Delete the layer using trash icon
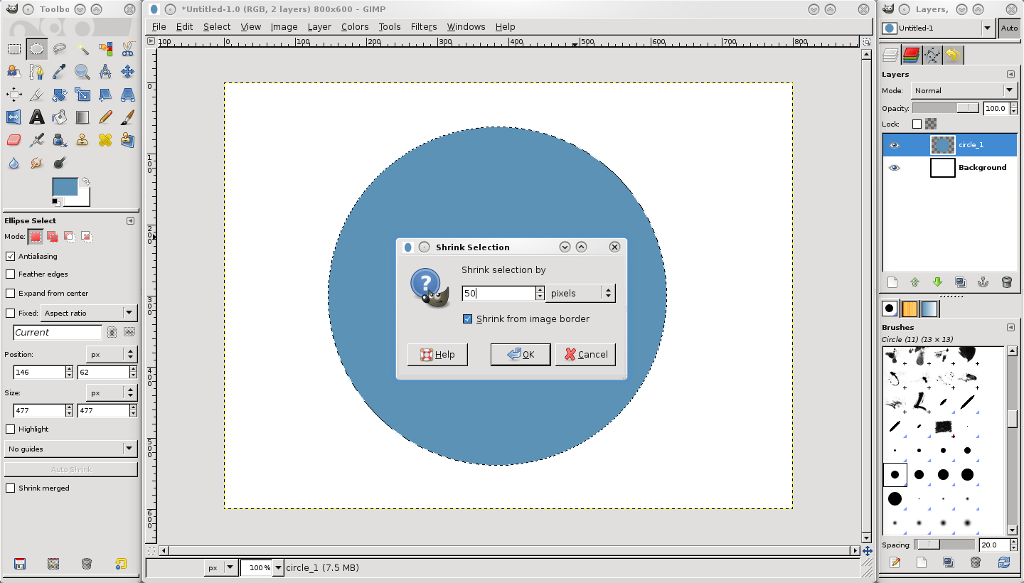Viewport: 1024px width, 583px height. 1006,282
